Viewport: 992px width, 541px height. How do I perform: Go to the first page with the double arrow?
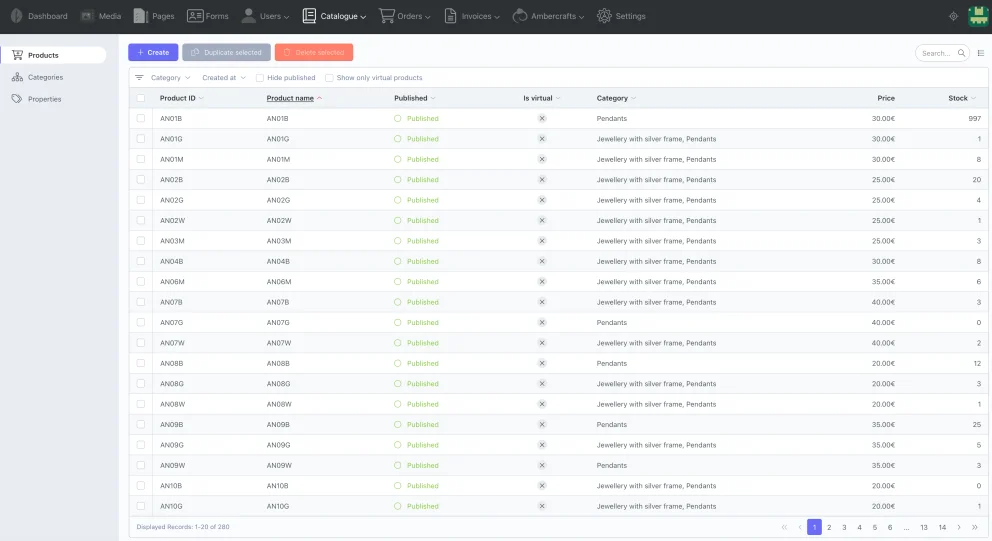784,527
